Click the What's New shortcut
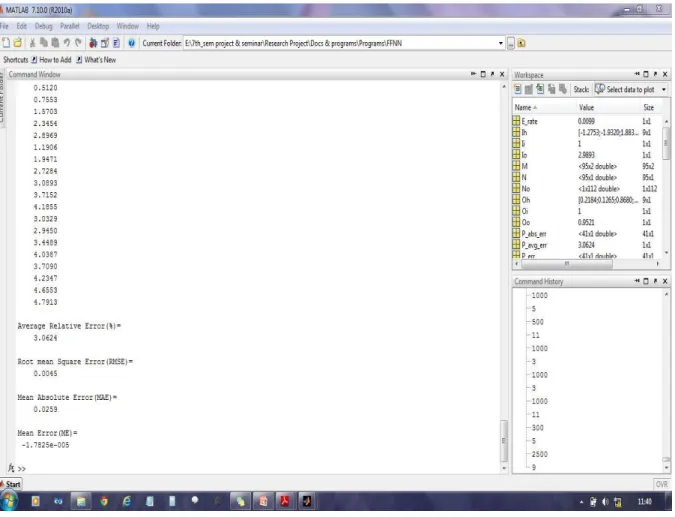This screenshot has width=675, height=517. [96, 60]
